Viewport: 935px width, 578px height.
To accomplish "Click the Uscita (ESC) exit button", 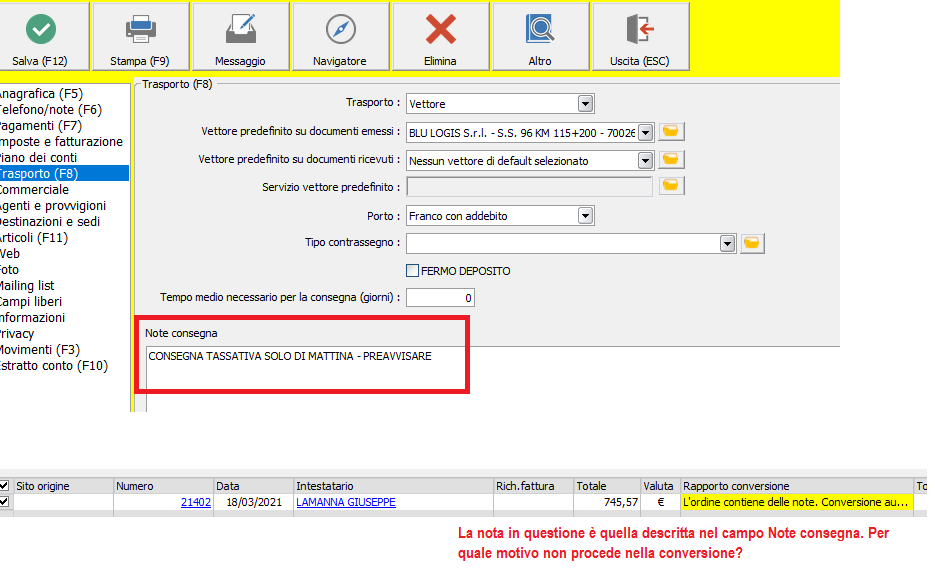I will (640, 36).
